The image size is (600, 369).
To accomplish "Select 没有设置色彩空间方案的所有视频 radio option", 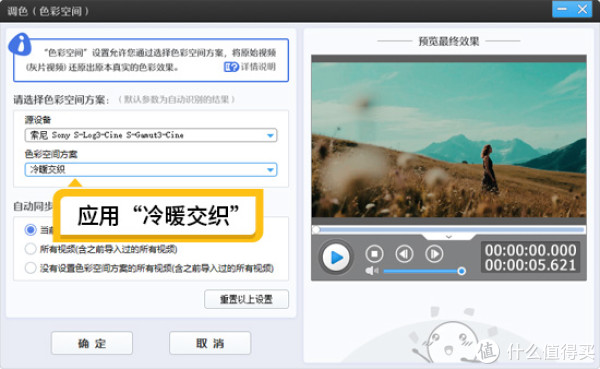I will point(31,268).
